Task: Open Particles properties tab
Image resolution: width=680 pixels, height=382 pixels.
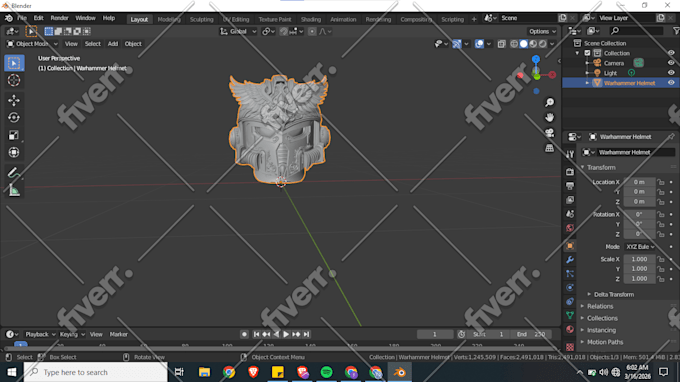Action: tap(570, 274)
